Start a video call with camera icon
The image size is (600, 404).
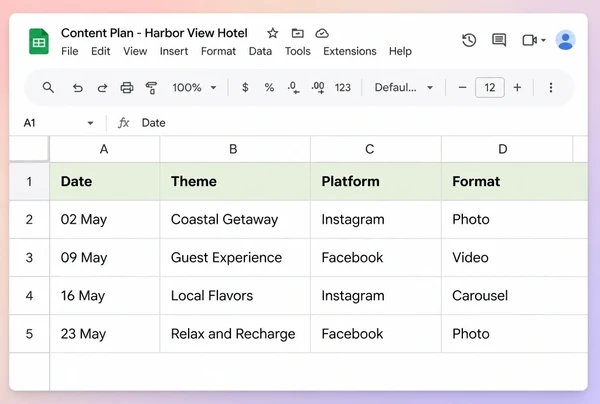pos(530,40)
